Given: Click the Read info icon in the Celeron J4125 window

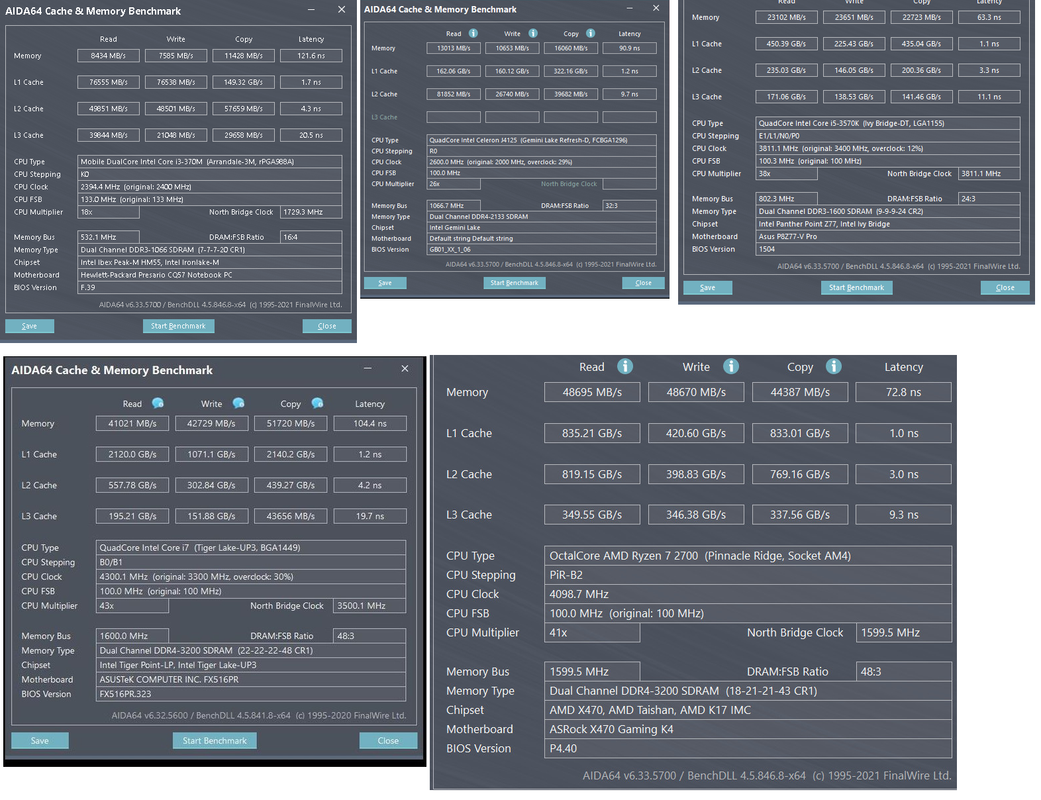Looking at the screenshot, I should coord(473,33).
